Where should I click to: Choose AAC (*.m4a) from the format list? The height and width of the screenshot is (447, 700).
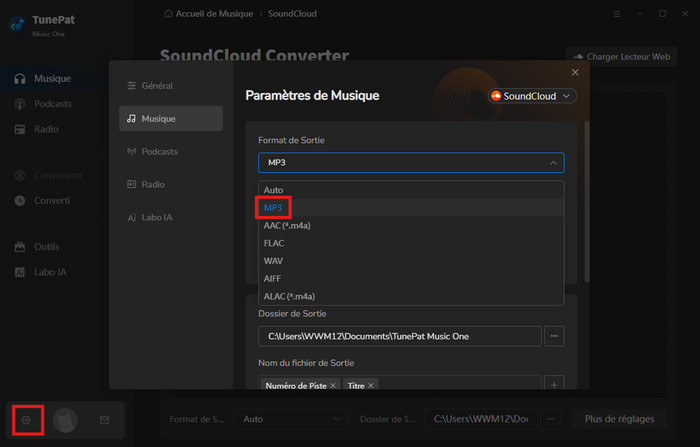click(x=411, y=226)
